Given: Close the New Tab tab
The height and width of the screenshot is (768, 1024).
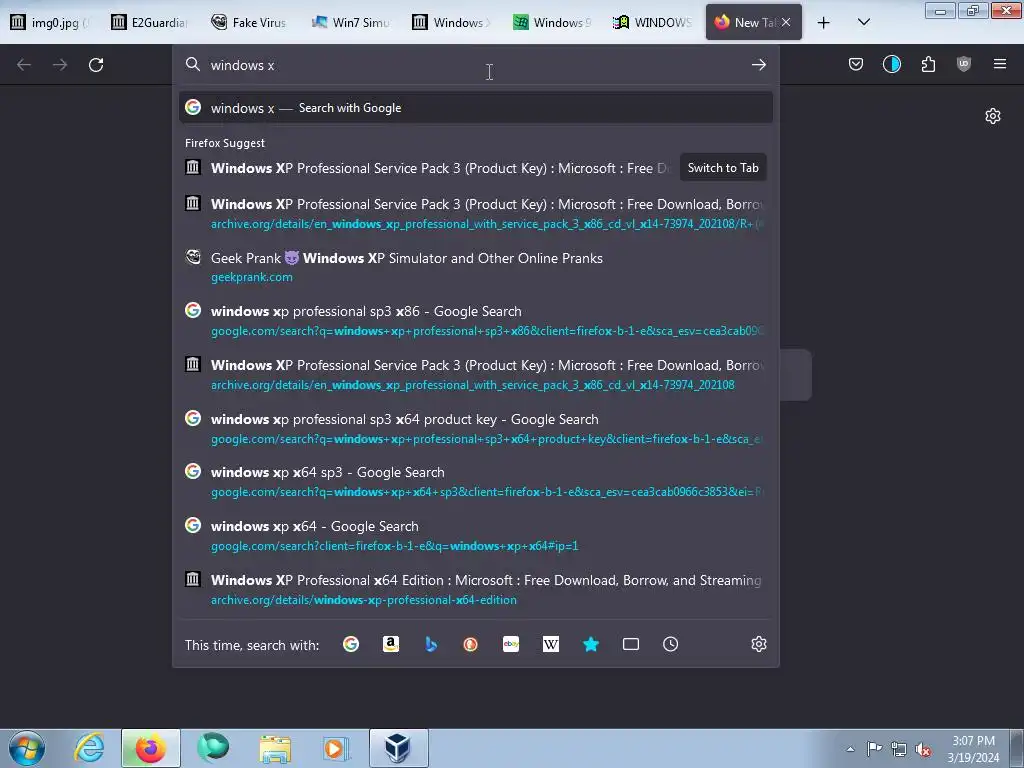Looking at the screenshot, I should 786,22.
